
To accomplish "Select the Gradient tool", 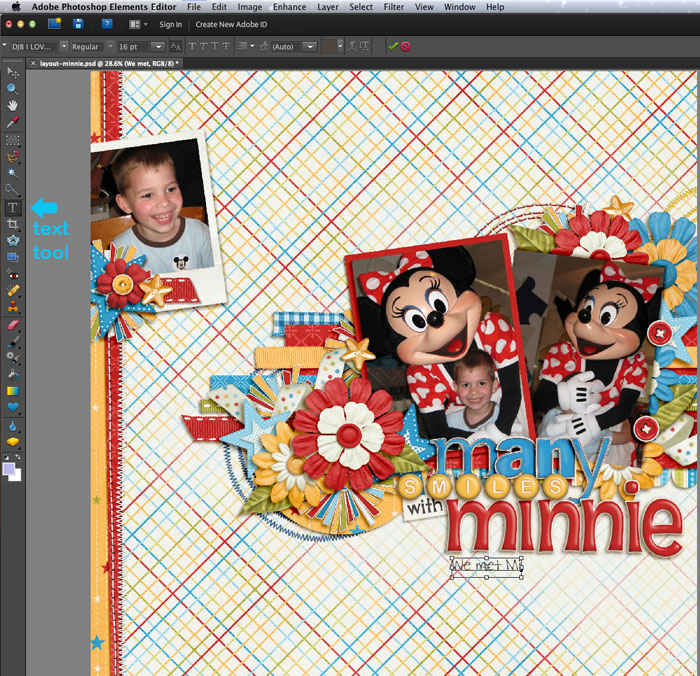I will (x=12, y=391).
